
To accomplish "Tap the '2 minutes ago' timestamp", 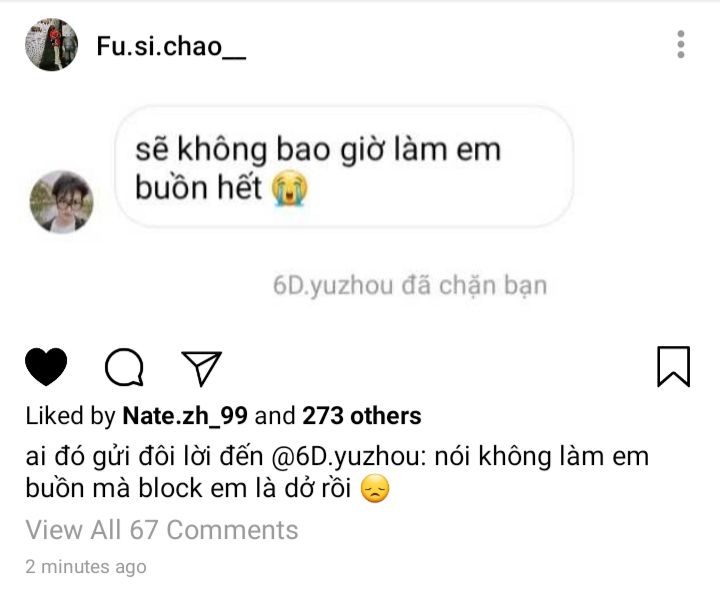I will tap(86, 567).
